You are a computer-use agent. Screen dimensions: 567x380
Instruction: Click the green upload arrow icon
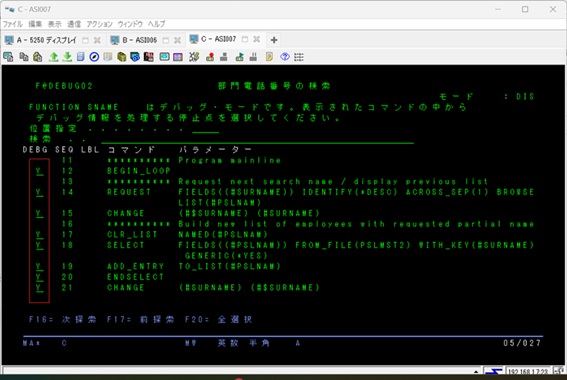point(54,57)
